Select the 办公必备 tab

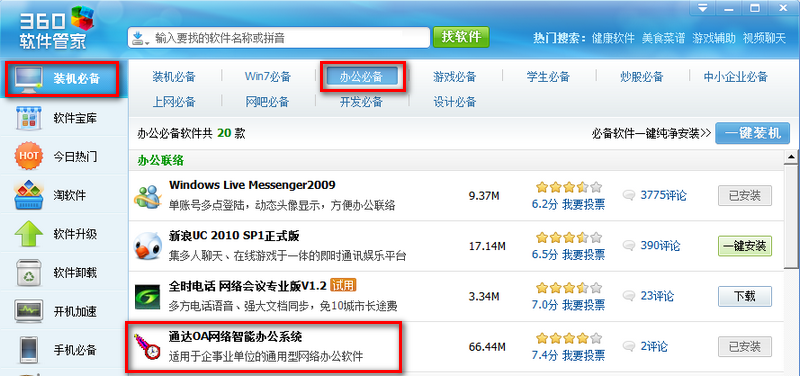point(361,77)
